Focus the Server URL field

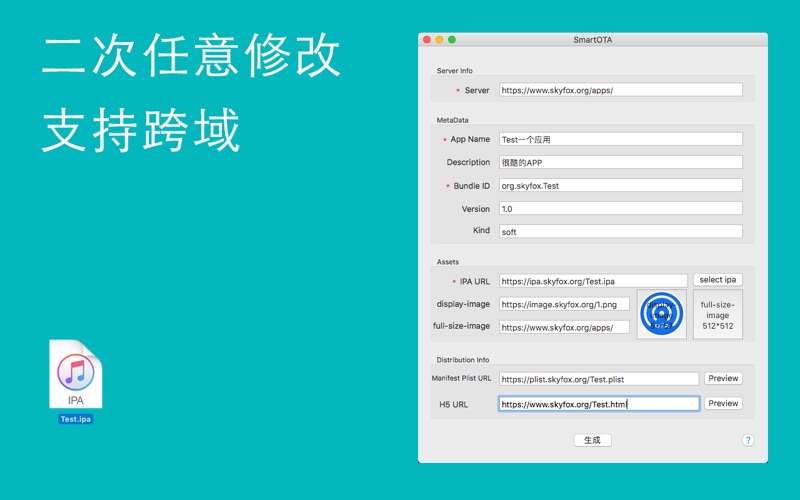pyautogui.click(x=620, y=90)
